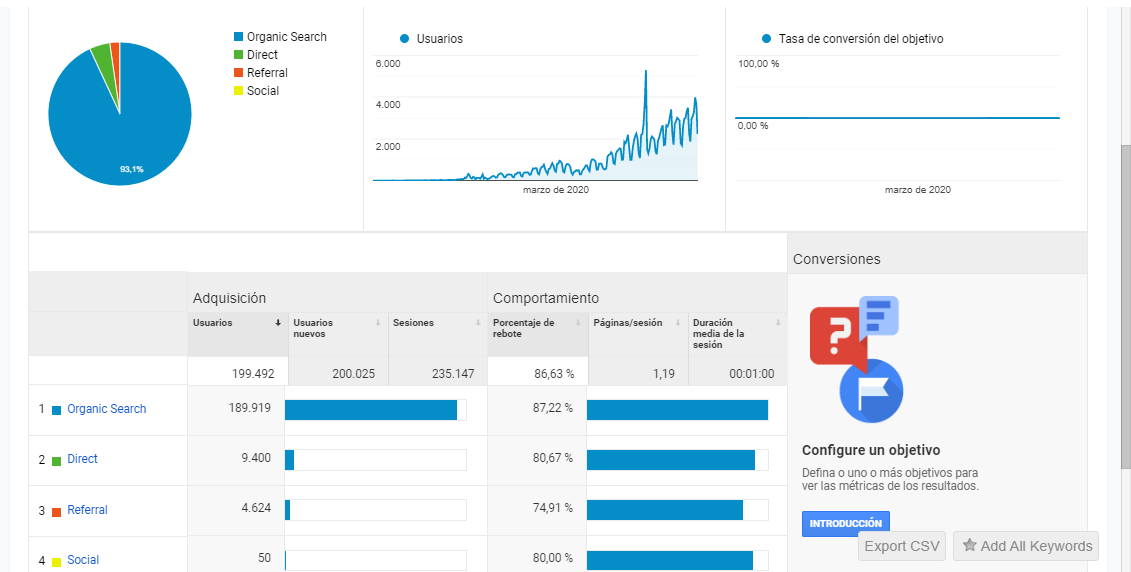1131x572 pixels.
Task: Sort by Sesiones column arrow
Action: point(478,323)
